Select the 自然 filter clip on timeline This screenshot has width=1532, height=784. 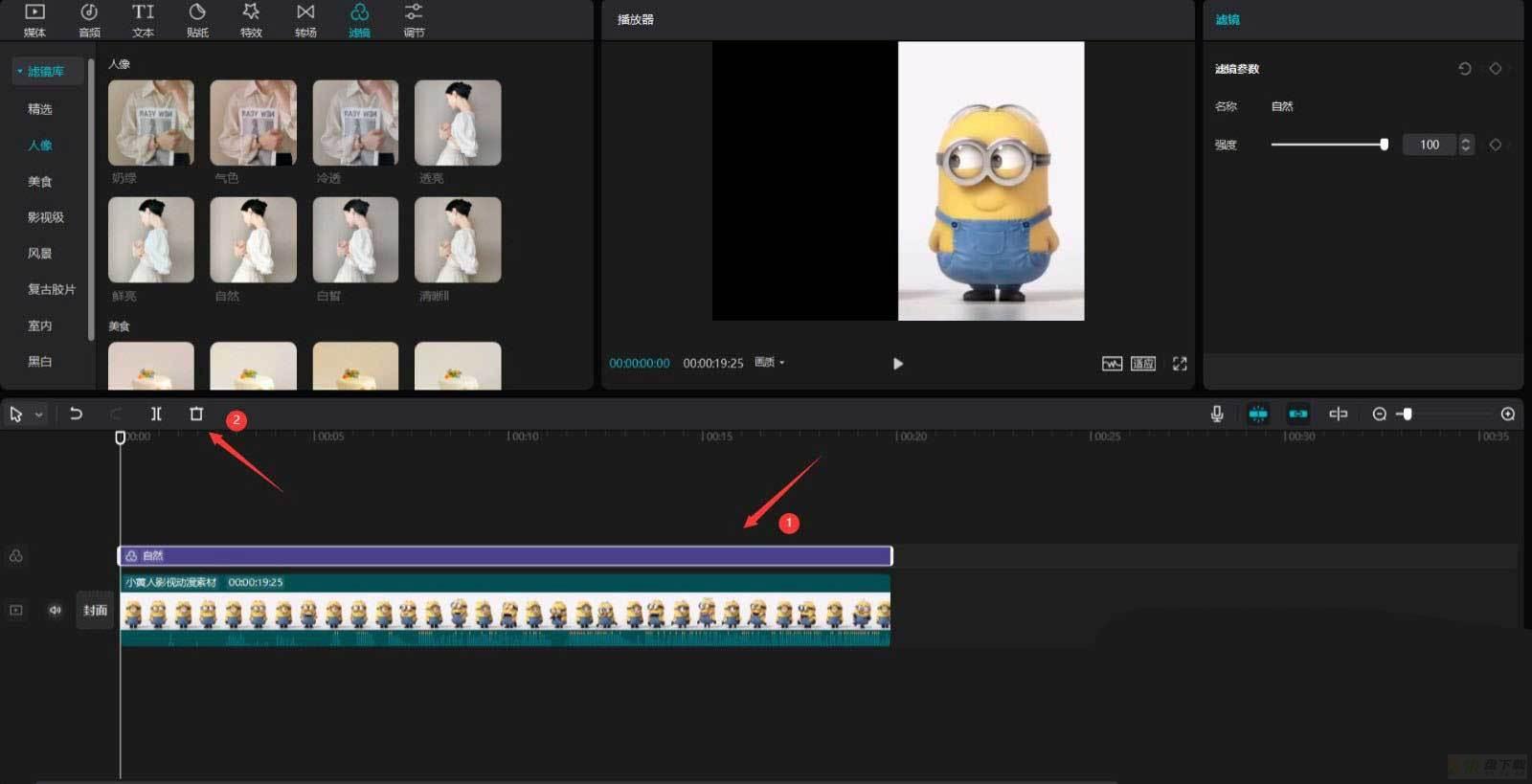[505, 556]
